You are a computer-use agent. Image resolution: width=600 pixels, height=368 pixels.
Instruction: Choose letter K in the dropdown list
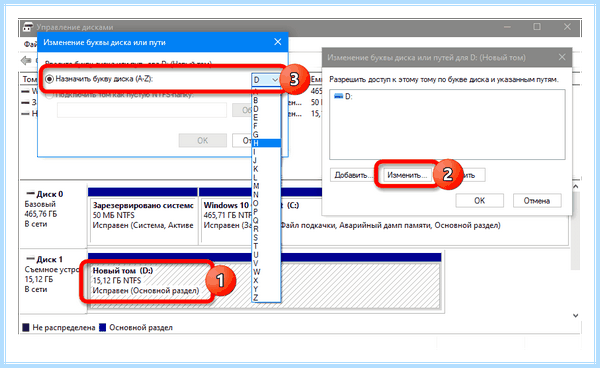pyautogui.click(x=266, y=169)
